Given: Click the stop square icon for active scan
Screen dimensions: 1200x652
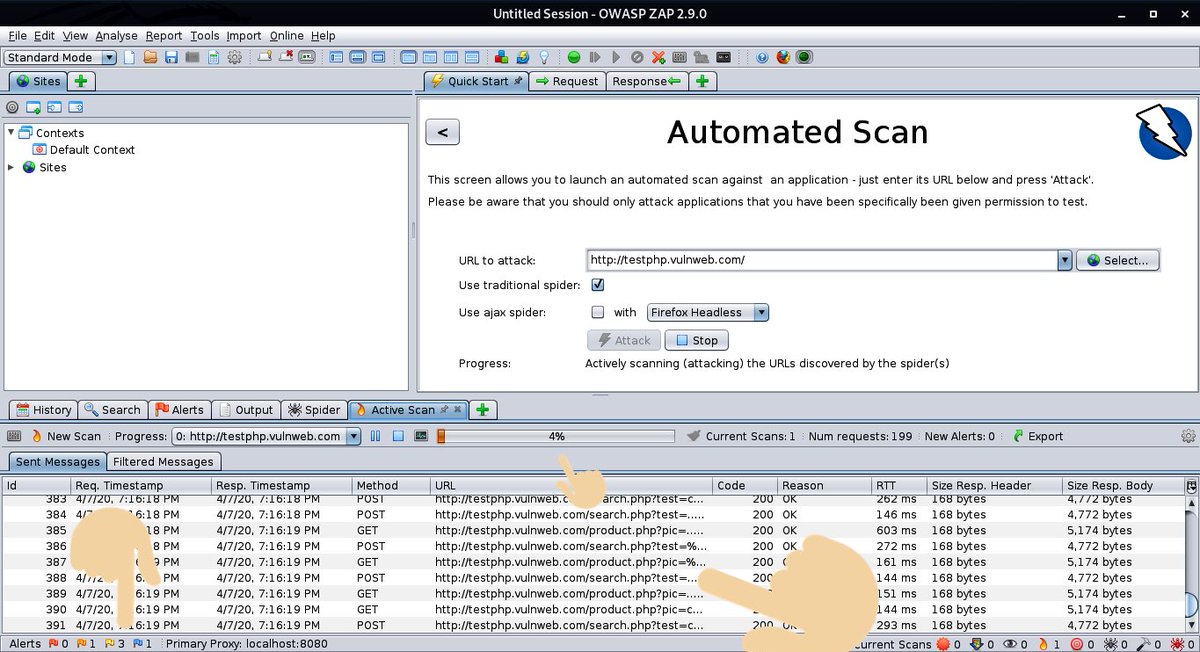Looking at the screenshot, I should pyautogui.click(x=398, y=436).
